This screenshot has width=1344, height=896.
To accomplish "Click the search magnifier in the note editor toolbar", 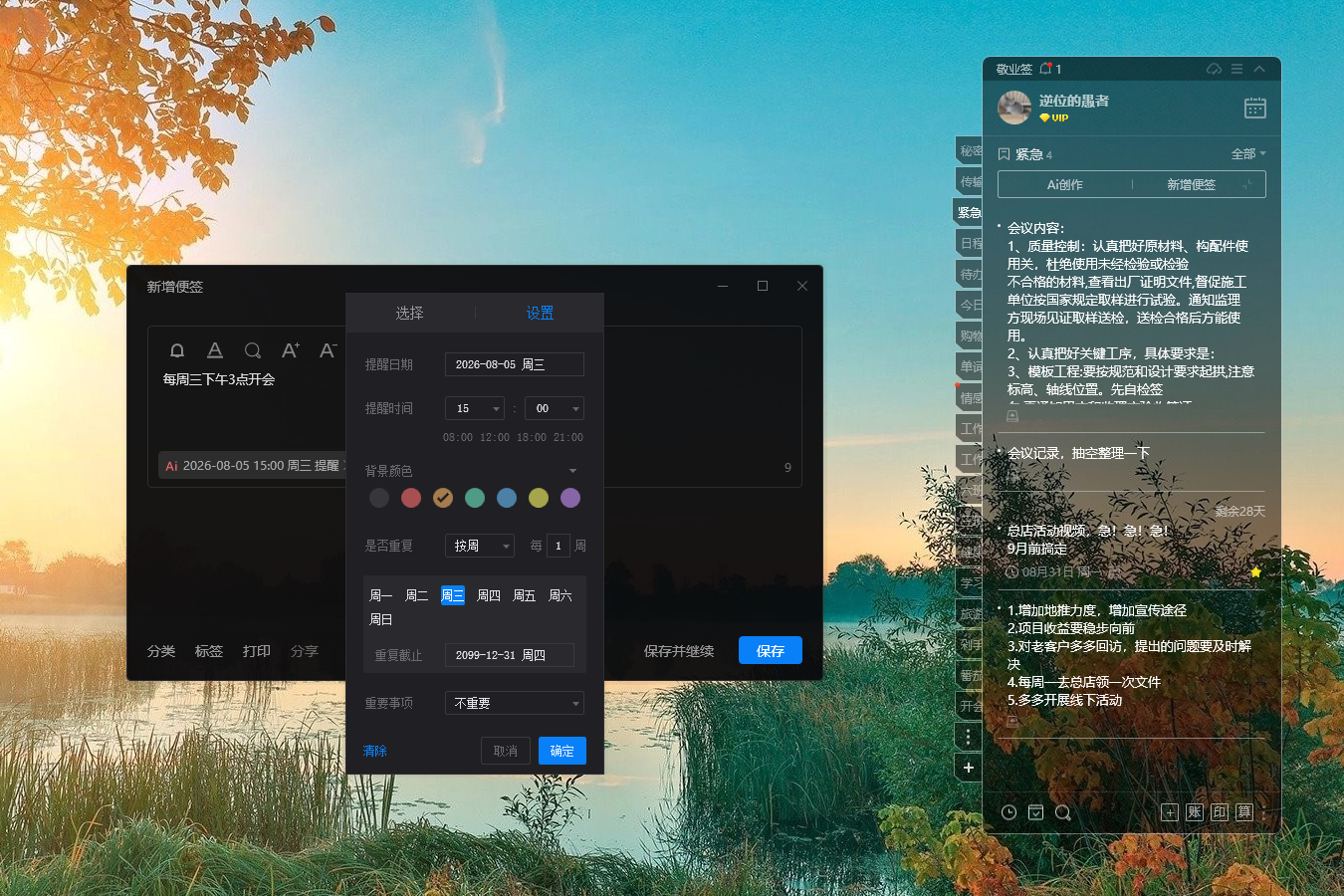I will tap(253, 350).
